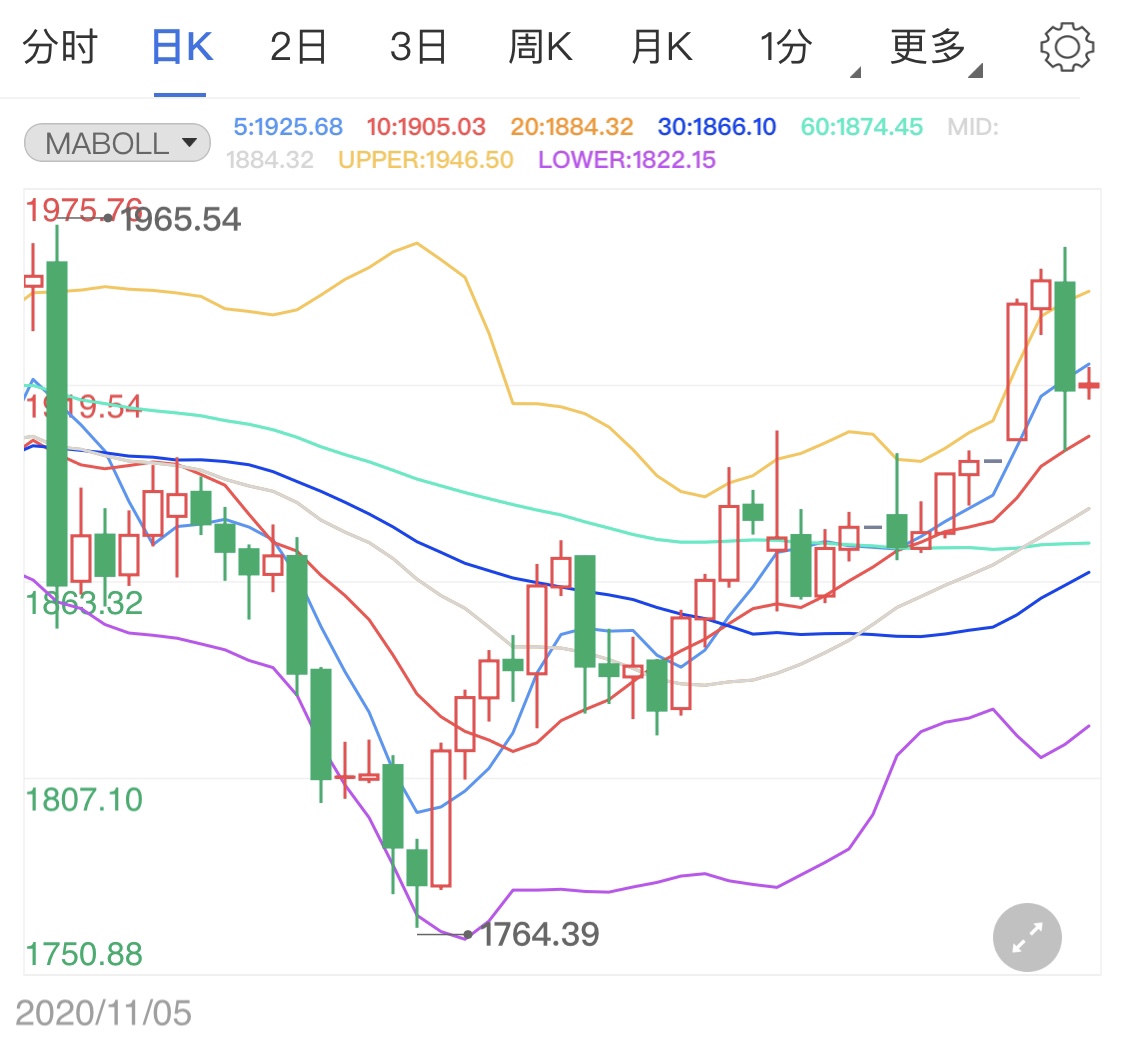Screen dimensions: 1125x1063
Task: Click the 60:1874.45 MA60 value
Action: click(x=862, y=127)
